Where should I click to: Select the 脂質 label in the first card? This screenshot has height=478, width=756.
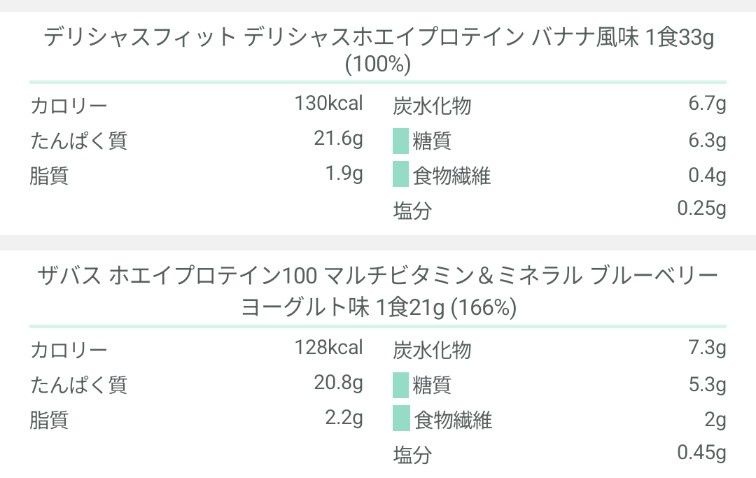pos(49,176)
